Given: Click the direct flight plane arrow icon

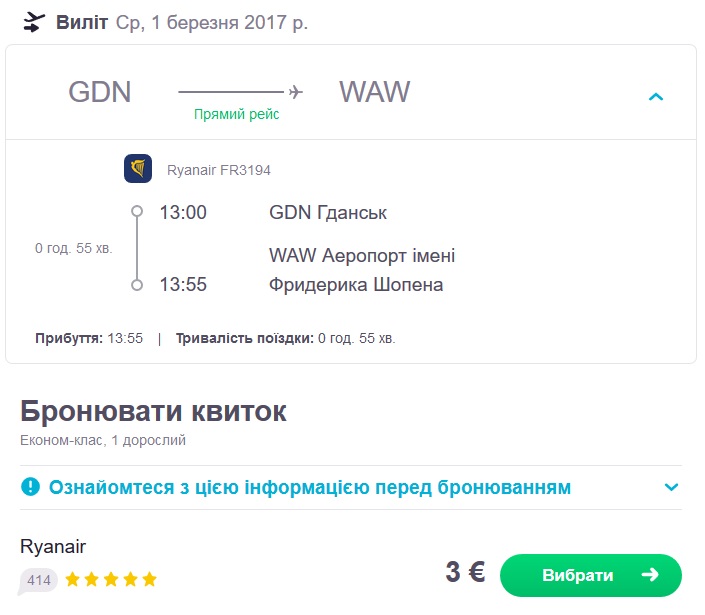Looking at the screenshot, I should tap(295, 92).
